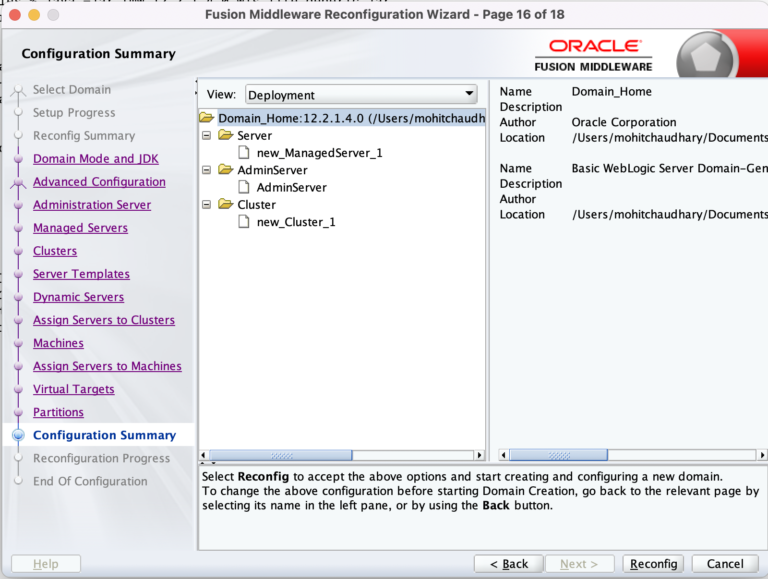Click the AdminServer folder icon
Screen dimensions: 768x579
coord(226,170)
